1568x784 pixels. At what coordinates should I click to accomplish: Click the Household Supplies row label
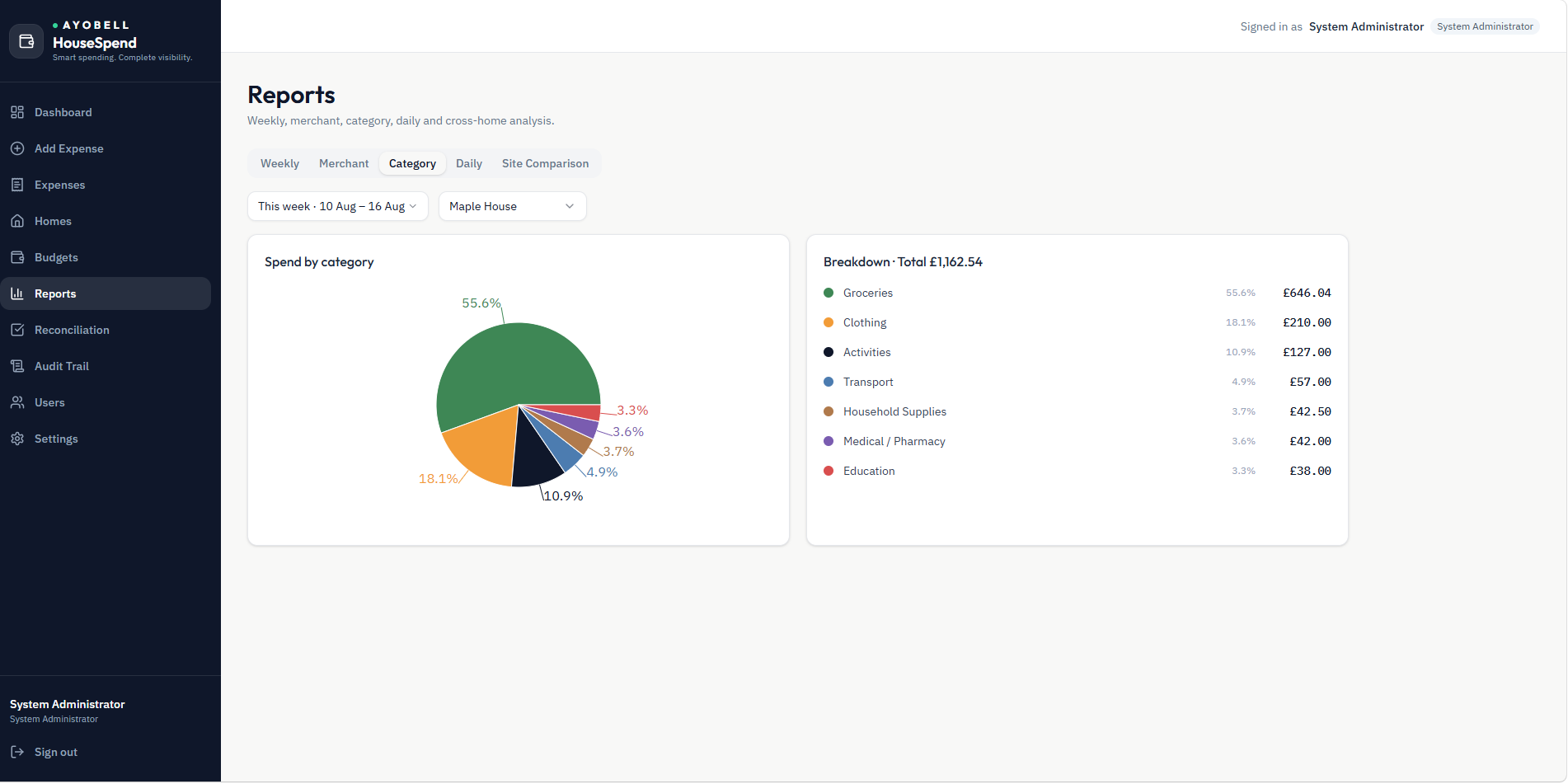tap(894, 411)
